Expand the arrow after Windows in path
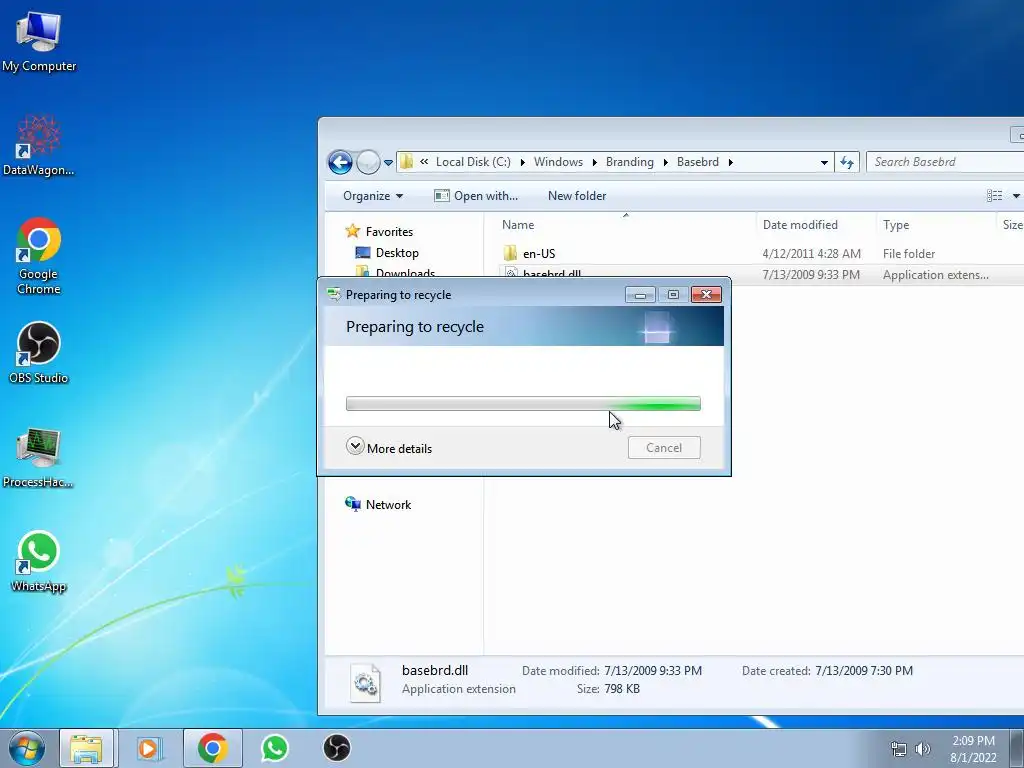The height and width of the screenshot is (768, 1024). [x=594, y=162]
